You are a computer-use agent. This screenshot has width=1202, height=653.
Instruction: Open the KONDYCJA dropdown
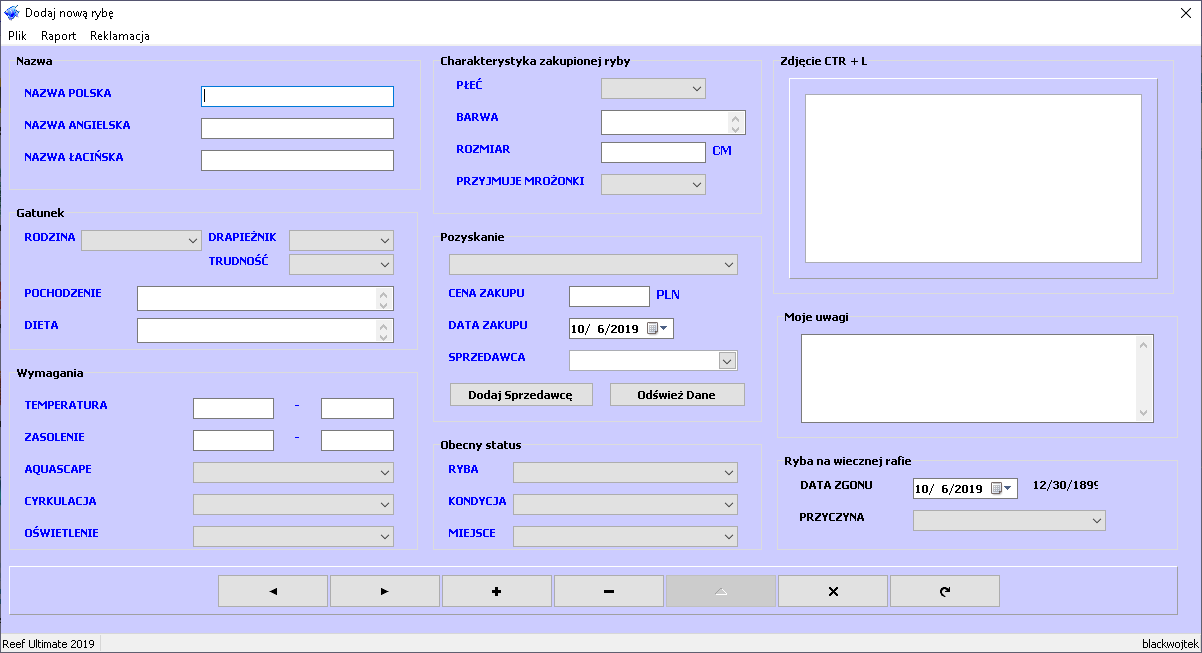(x=727, y=504)
